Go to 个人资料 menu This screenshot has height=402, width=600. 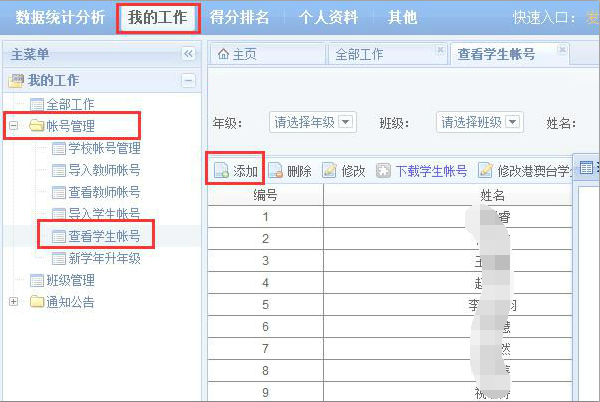pyautogui.click(x=329, y=17)
